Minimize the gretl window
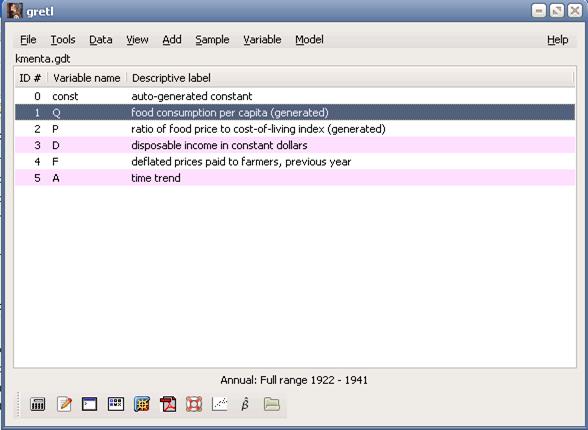The height and width of the screenshot is (430, 588). (538, 10)
